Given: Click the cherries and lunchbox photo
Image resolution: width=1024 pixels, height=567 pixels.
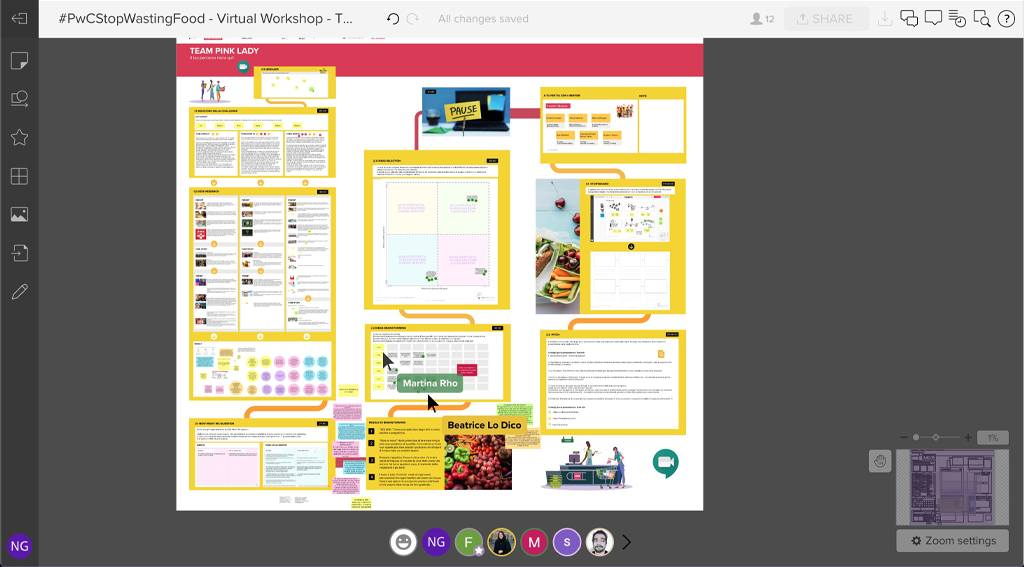Looking at the screenshot, I should tap(558, 246).
